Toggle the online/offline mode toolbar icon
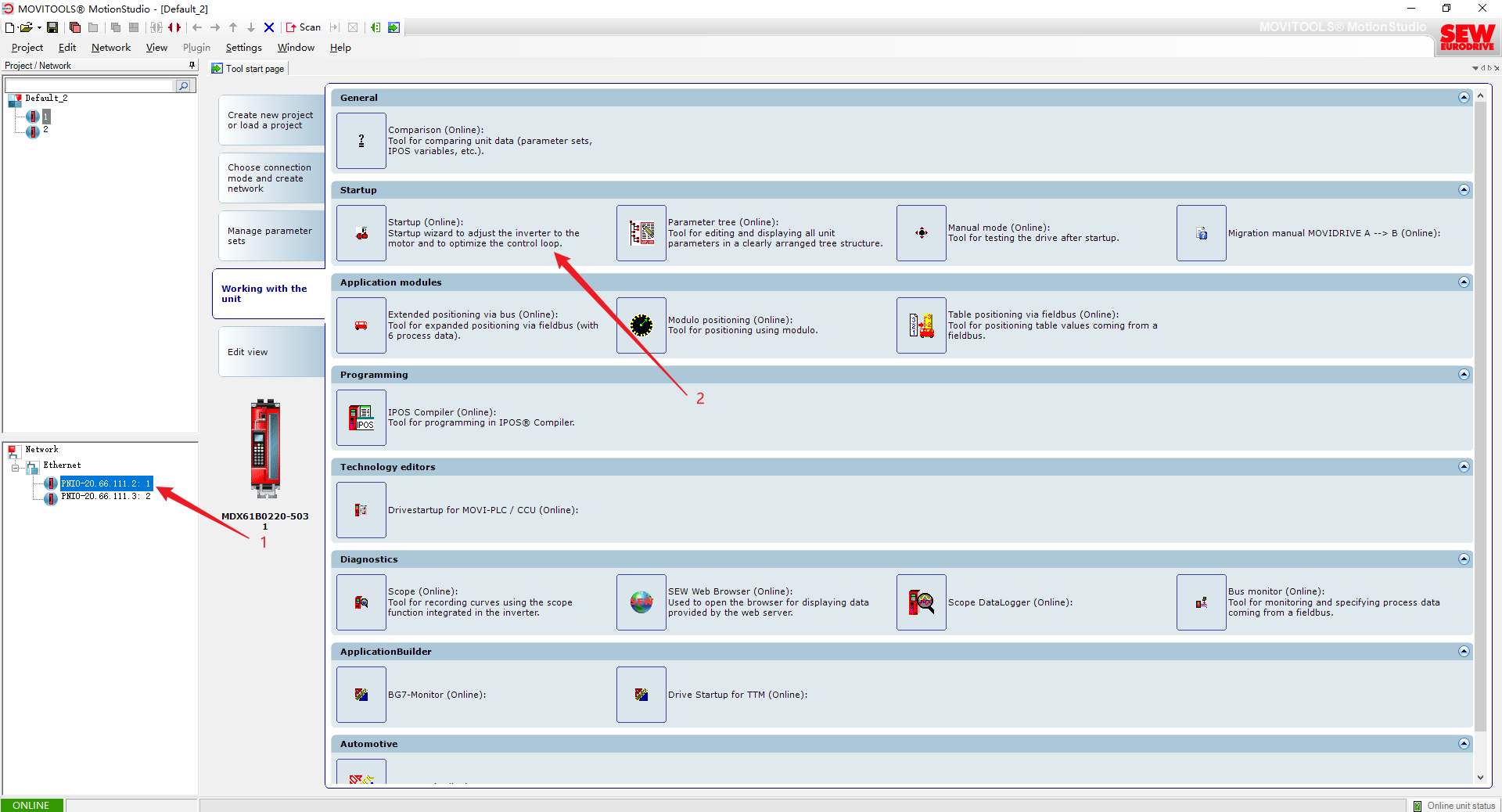This screenshot has width=1502, height=812. click(x=174, y=27)
